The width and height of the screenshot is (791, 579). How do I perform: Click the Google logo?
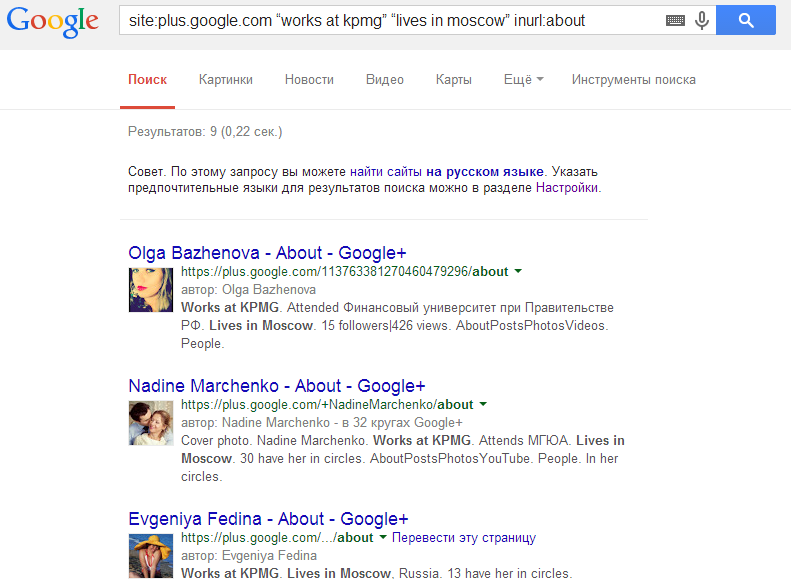click(x=52, y=22)
